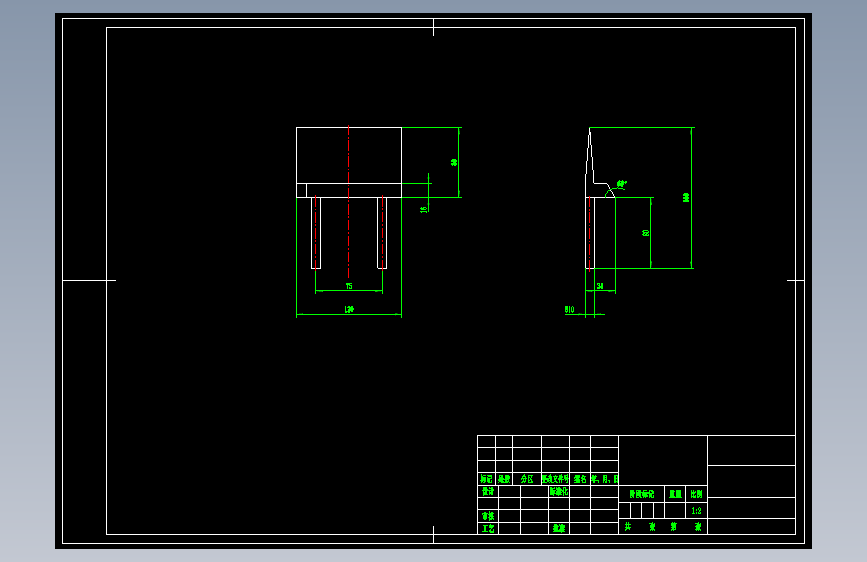Screen dimensions: 867x562
Task: Click the 标记 header cell in title block
Action: point(487,479)
